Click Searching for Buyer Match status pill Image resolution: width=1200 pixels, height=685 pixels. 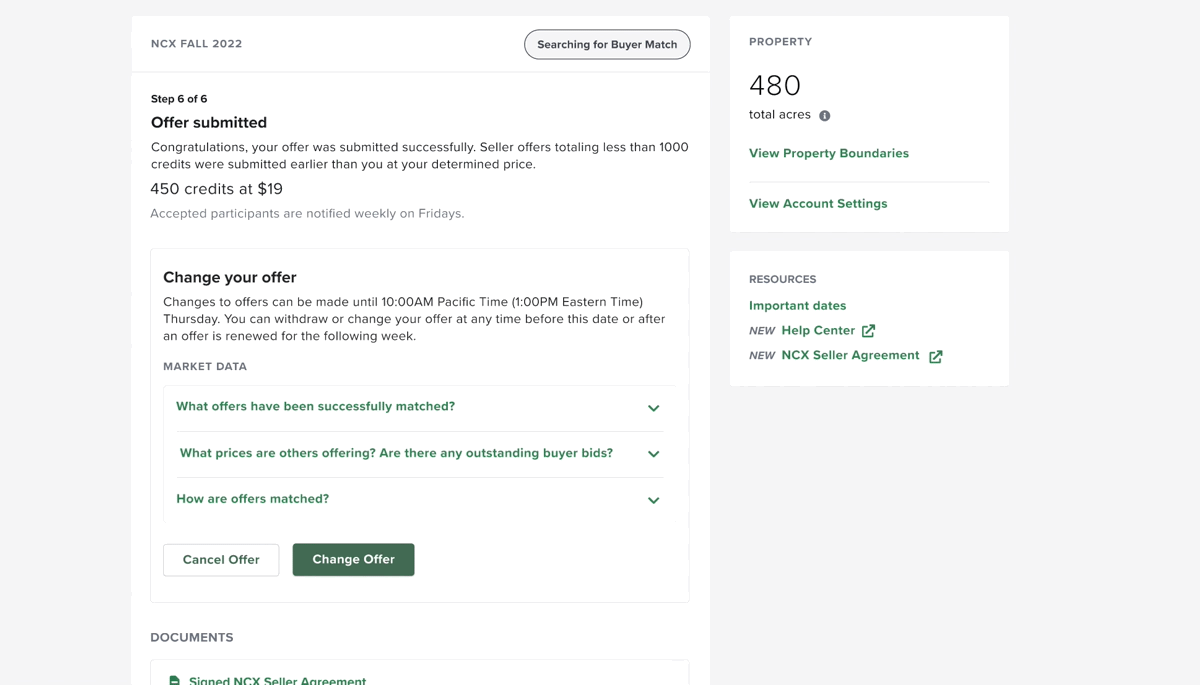[607, 44]
